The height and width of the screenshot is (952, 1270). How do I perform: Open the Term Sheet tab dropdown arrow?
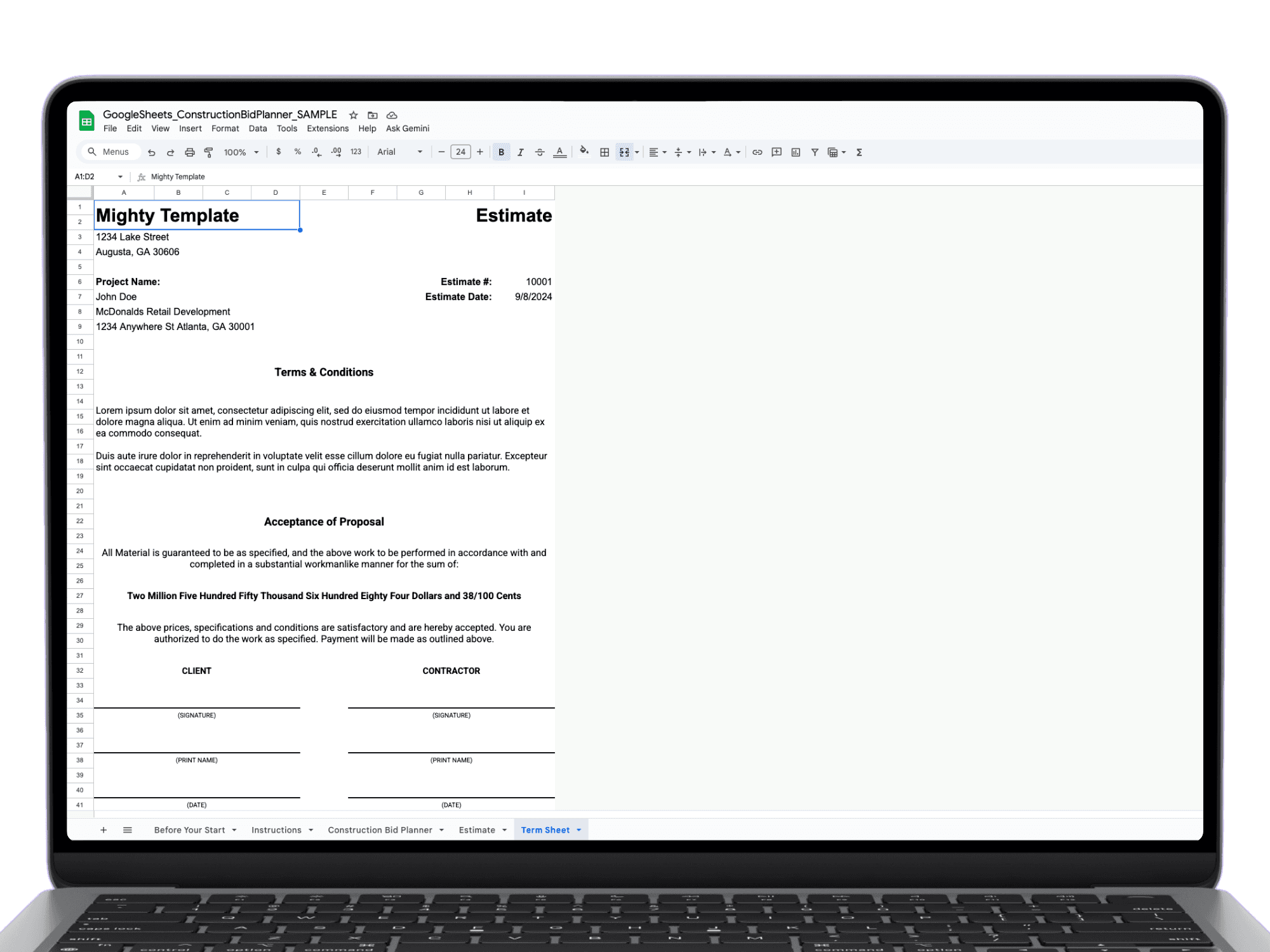pyautogui.click(x=579, y=830)
